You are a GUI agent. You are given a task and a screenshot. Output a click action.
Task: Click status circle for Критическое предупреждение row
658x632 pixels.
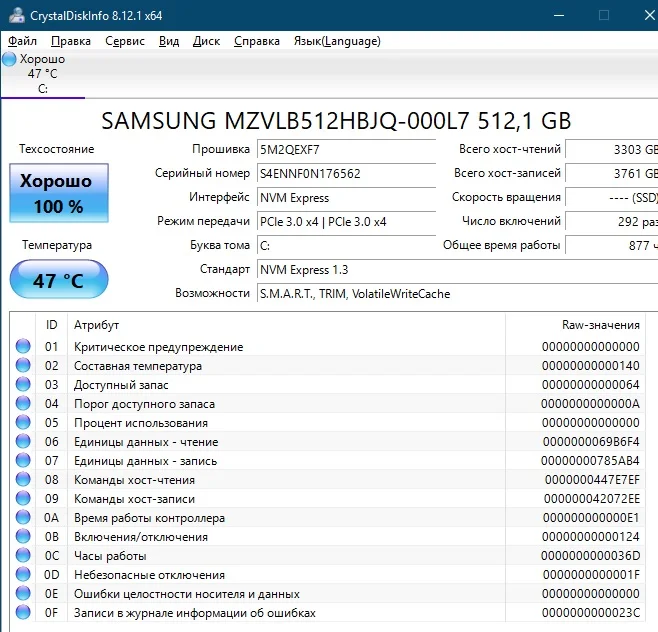click(x=23, y=346)
